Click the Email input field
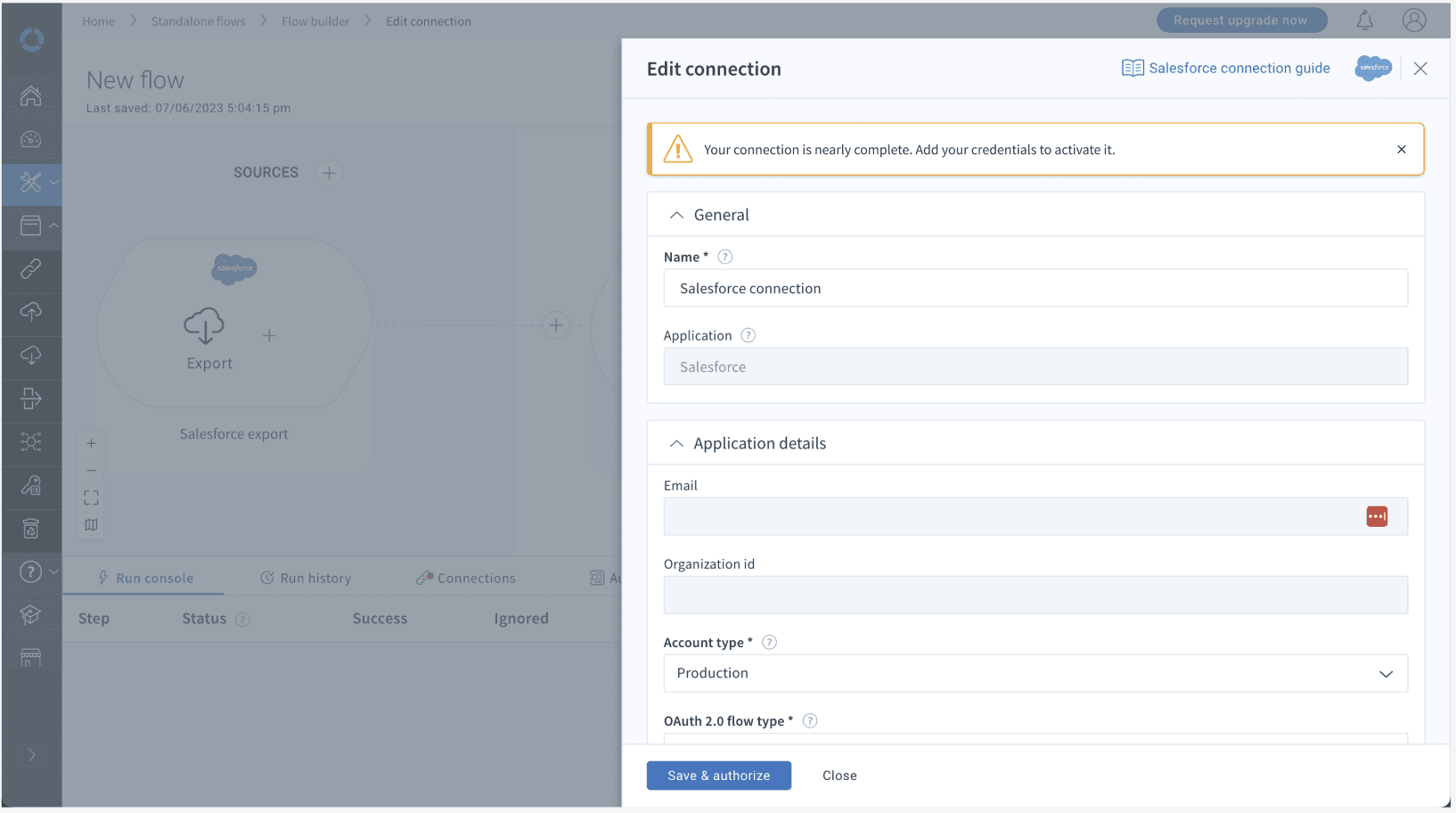This screenshot has width=1456, height=813. [1035, 516]
